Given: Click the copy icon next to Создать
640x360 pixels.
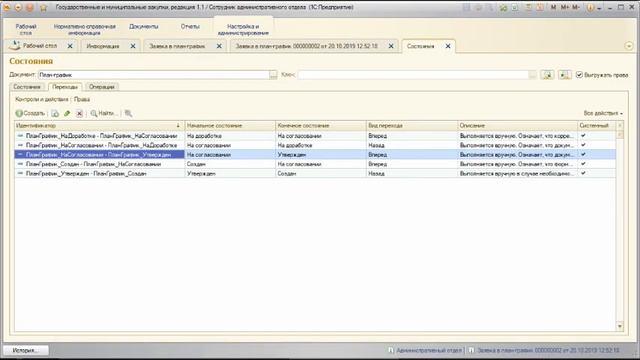Looking at the screenshot, I should click(55, 113).
